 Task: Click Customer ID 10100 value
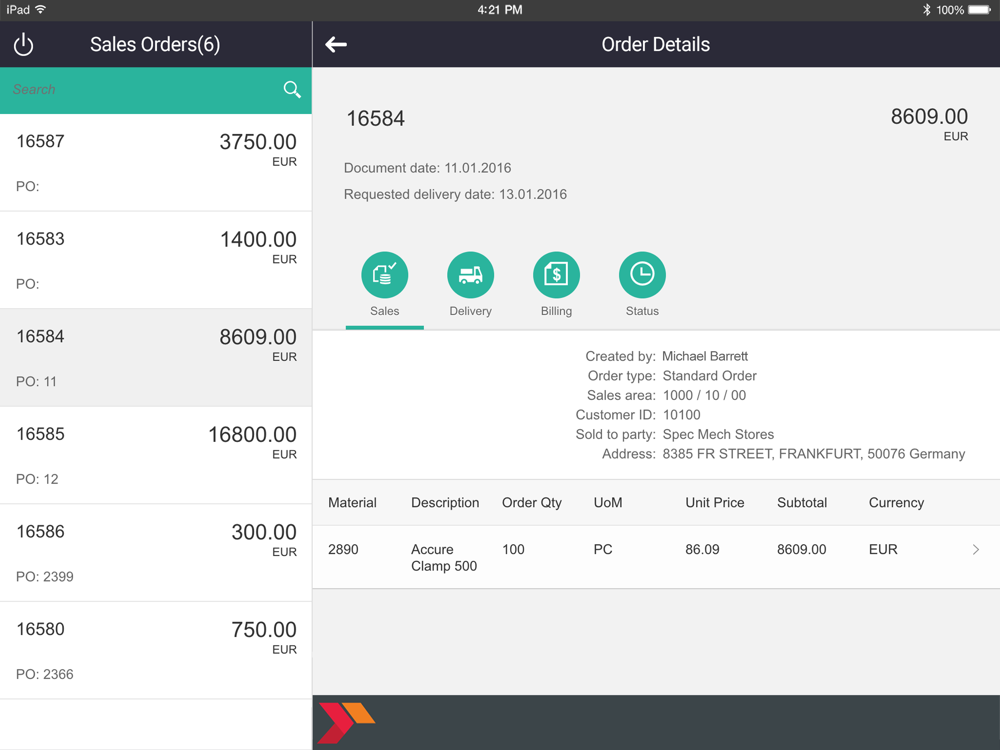682,415
